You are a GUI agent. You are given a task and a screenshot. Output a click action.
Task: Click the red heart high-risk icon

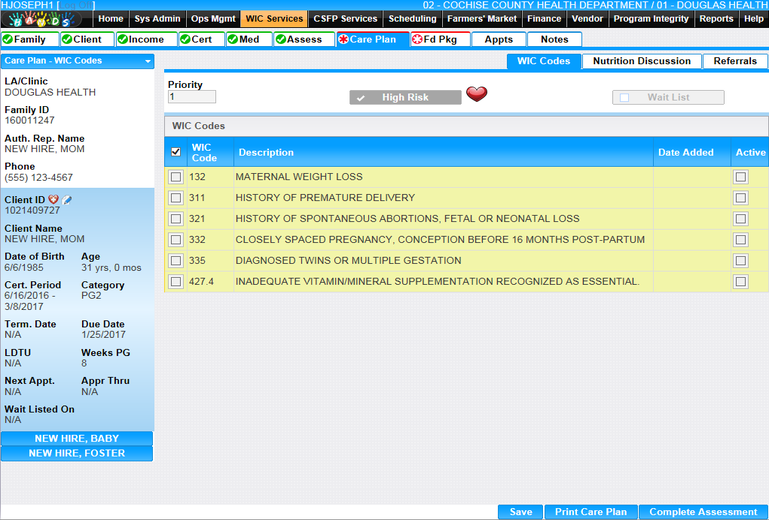click(x=477, y=95)
